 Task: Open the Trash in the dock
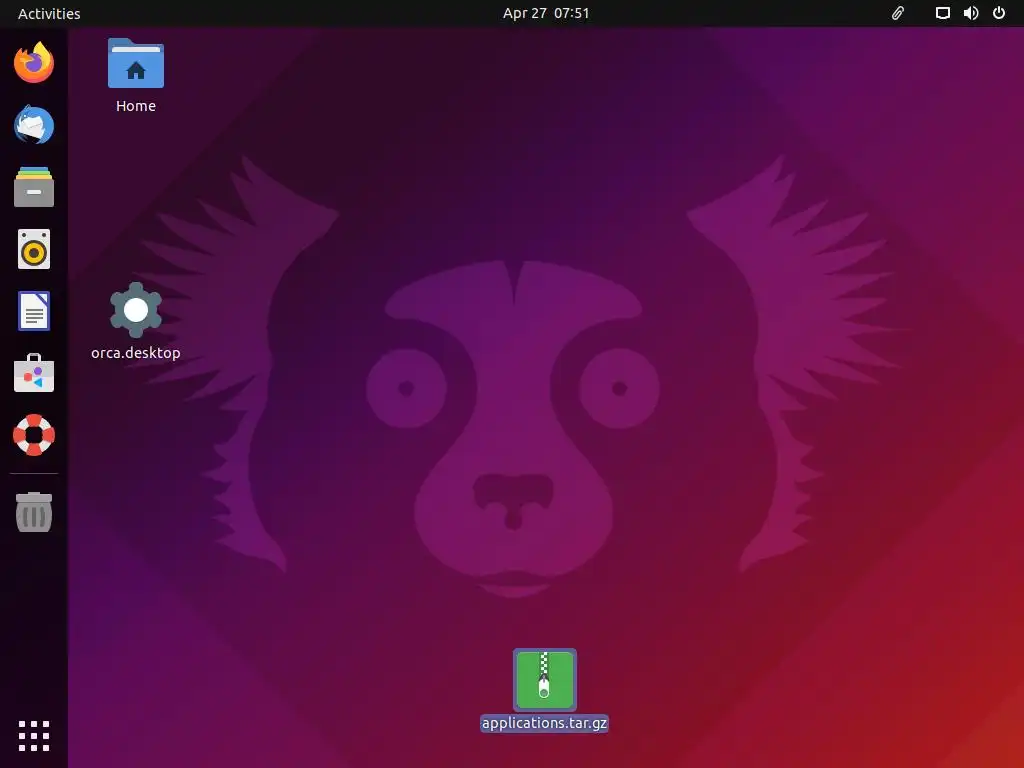pos(34,512)
